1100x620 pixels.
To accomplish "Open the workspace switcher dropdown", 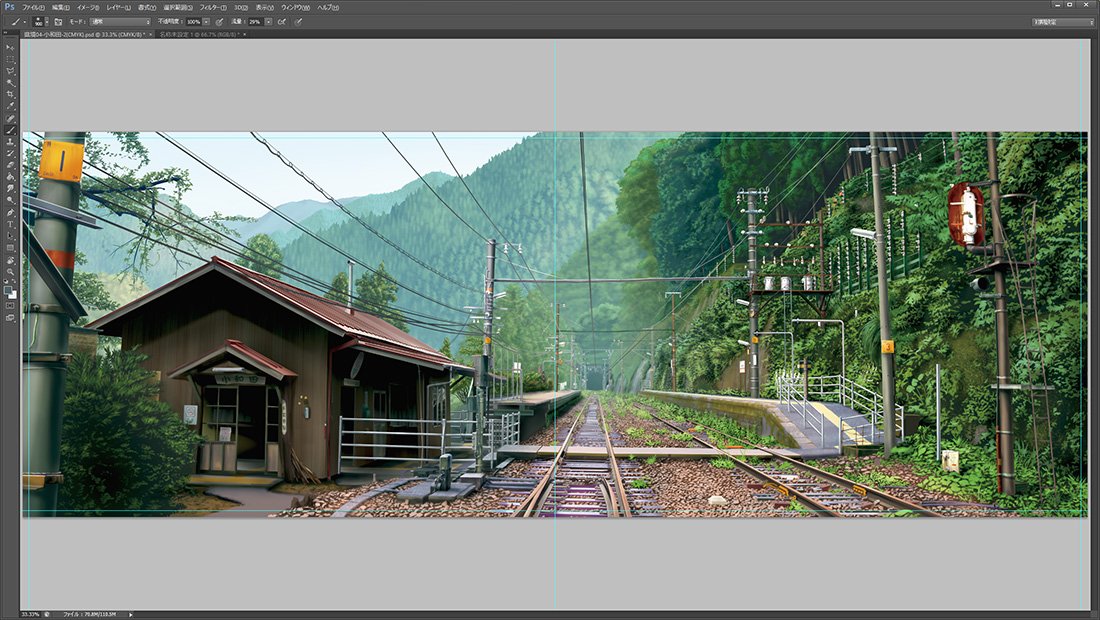I will [1062, 22].
